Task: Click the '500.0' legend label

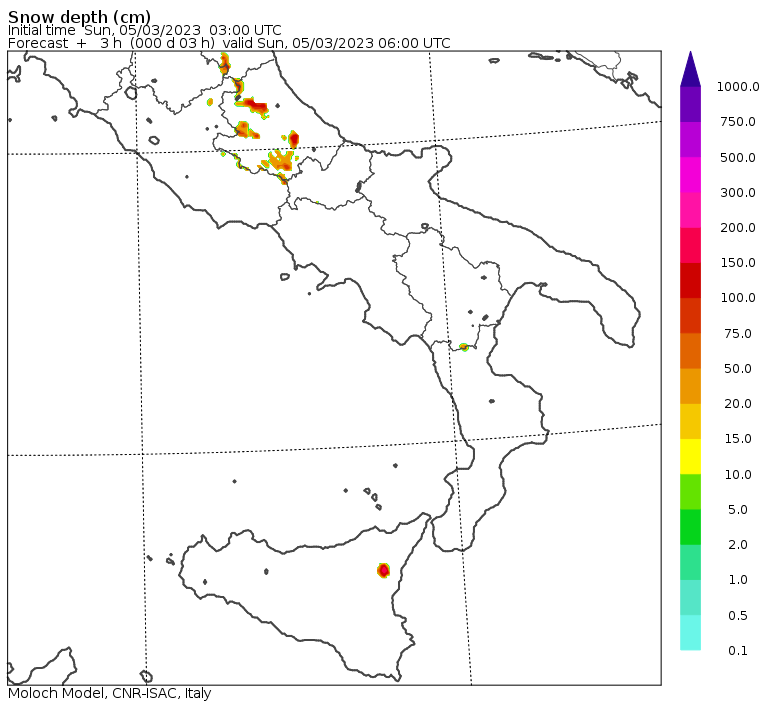Action: coord(738,157)
